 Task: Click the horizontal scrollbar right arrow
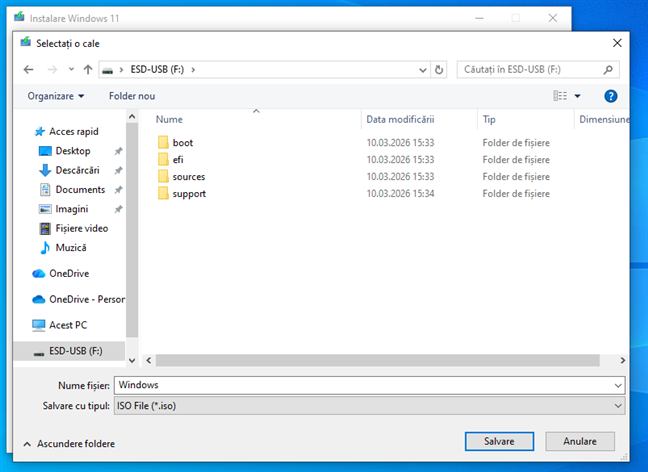click(622, 360)
